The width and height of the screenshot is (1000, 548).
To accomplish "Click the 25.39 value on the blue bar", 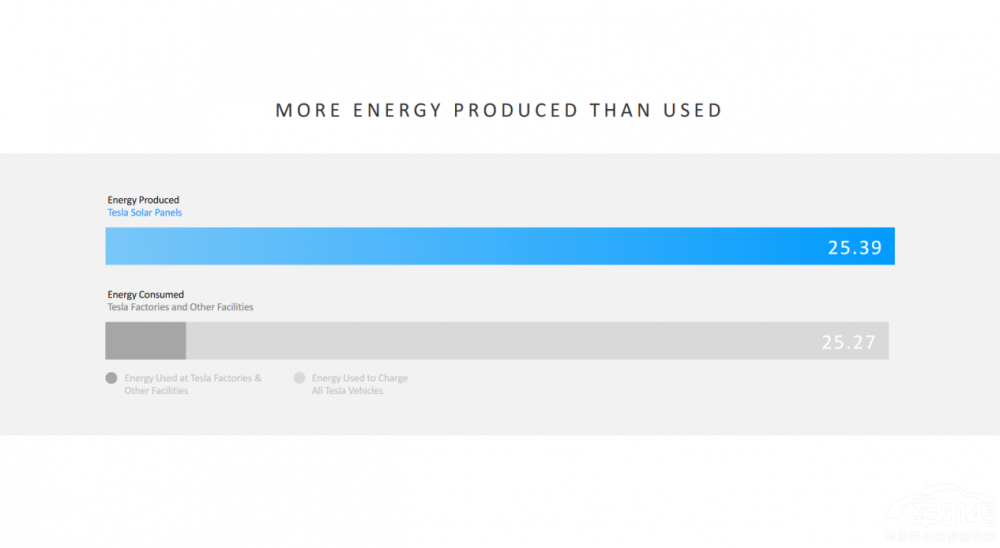I will pos(855,248).
